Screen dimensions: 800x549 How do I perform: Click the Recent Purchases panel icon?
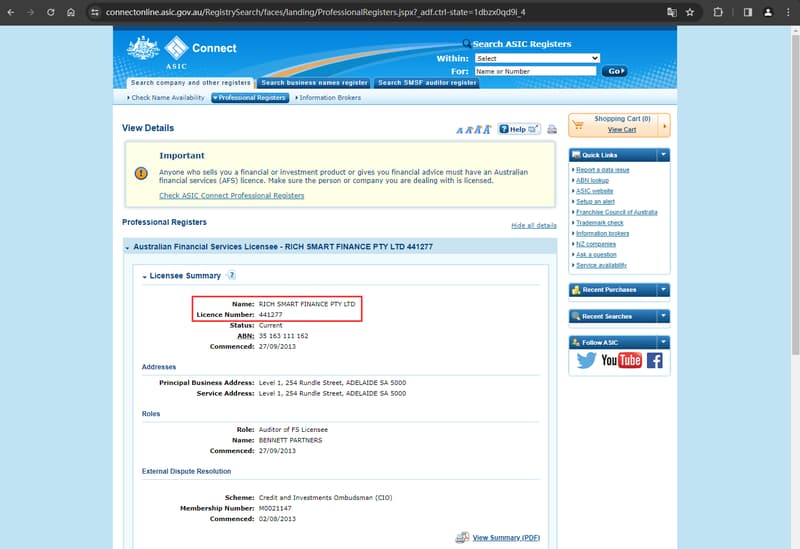coord(576,290)
